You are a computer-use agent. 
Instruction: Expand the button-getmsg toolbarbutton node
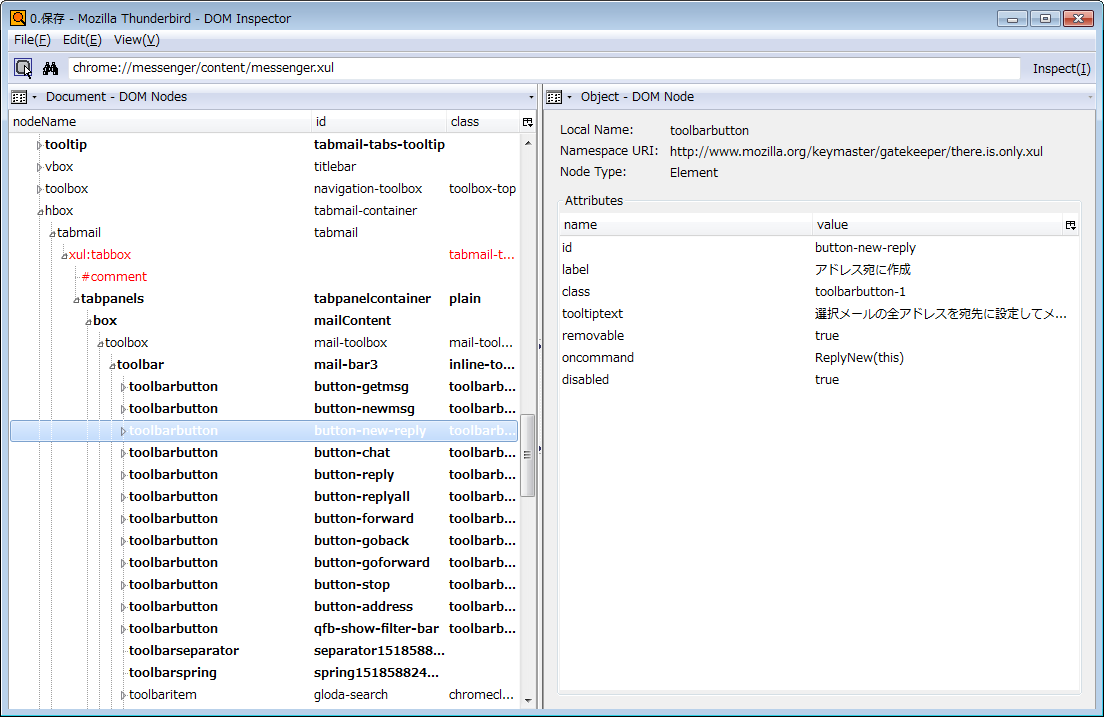[123, 387]
